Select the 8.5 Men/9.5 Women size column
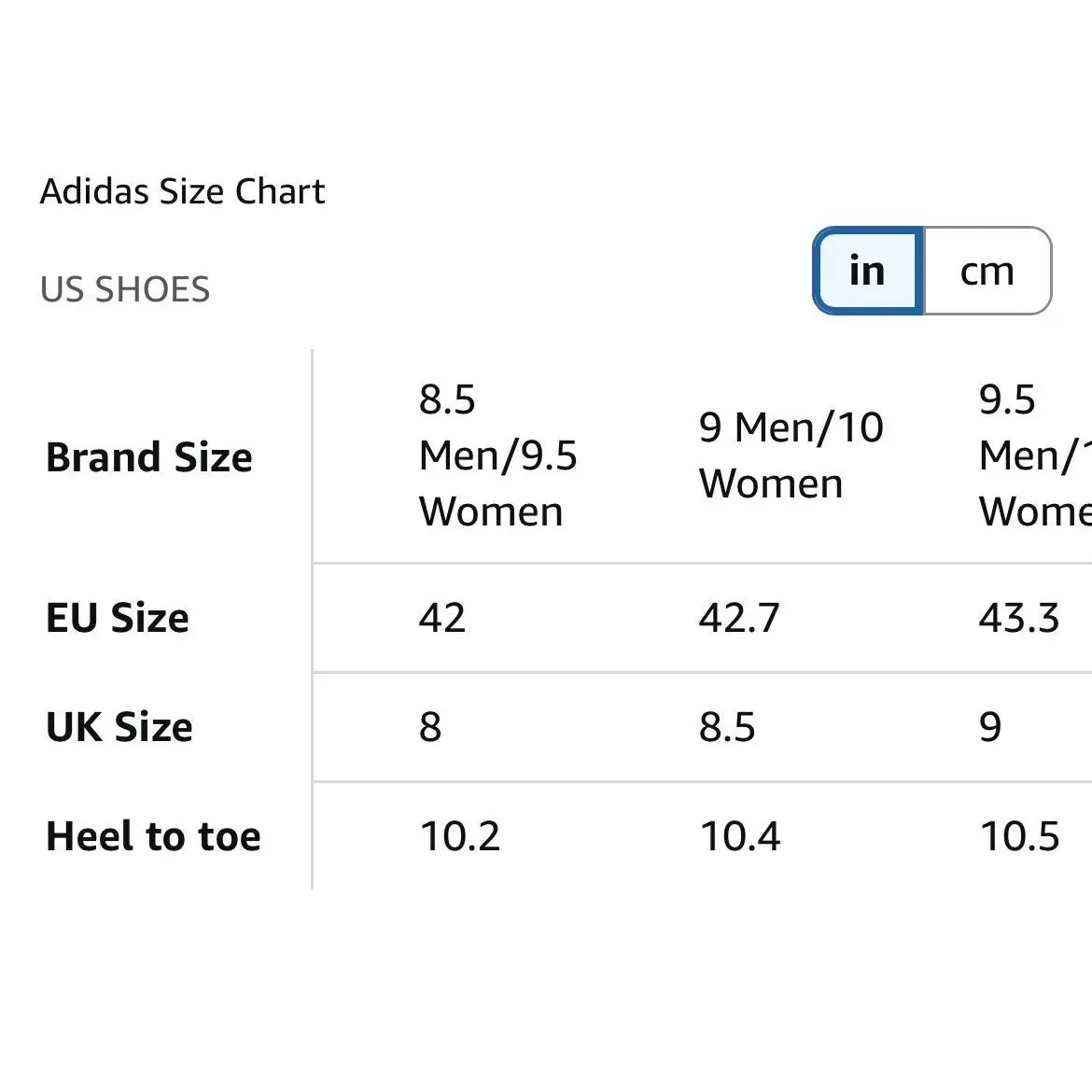This screenshot has height=1092, width=1092. [497, 455]
